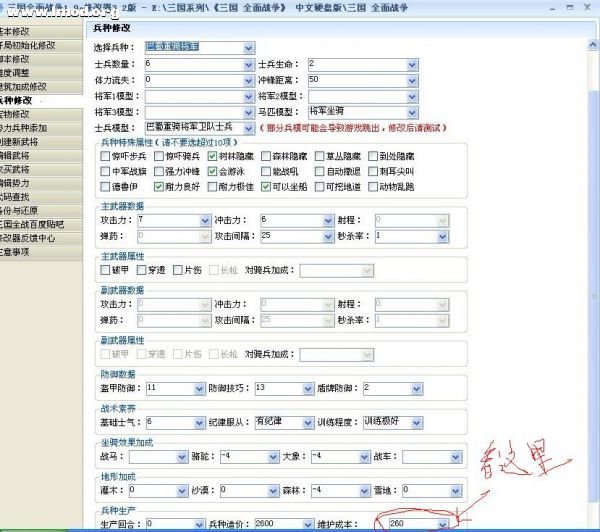This screenshot has width=600, height=532.
Task: Disable the 可以坐船 checkbox
Action: click(266, 186)
